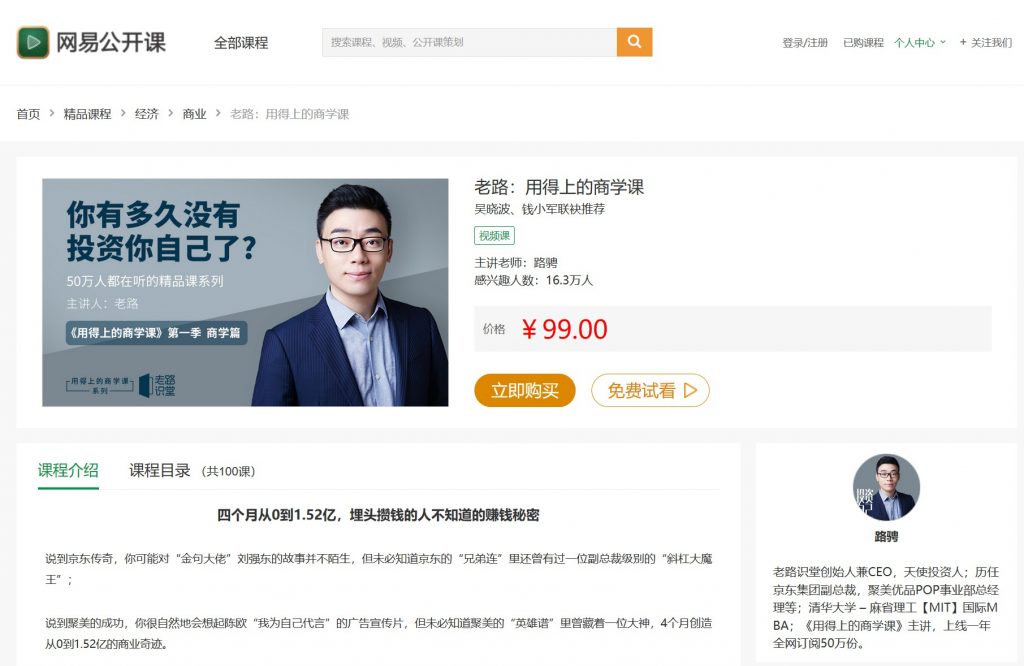Open the course cover image

click(244, 293)
